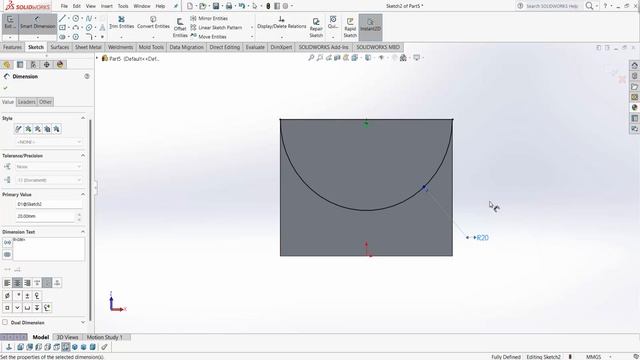
Task: Open the Sheet Metal ribbon tab
Action: [x=88, y=47]
